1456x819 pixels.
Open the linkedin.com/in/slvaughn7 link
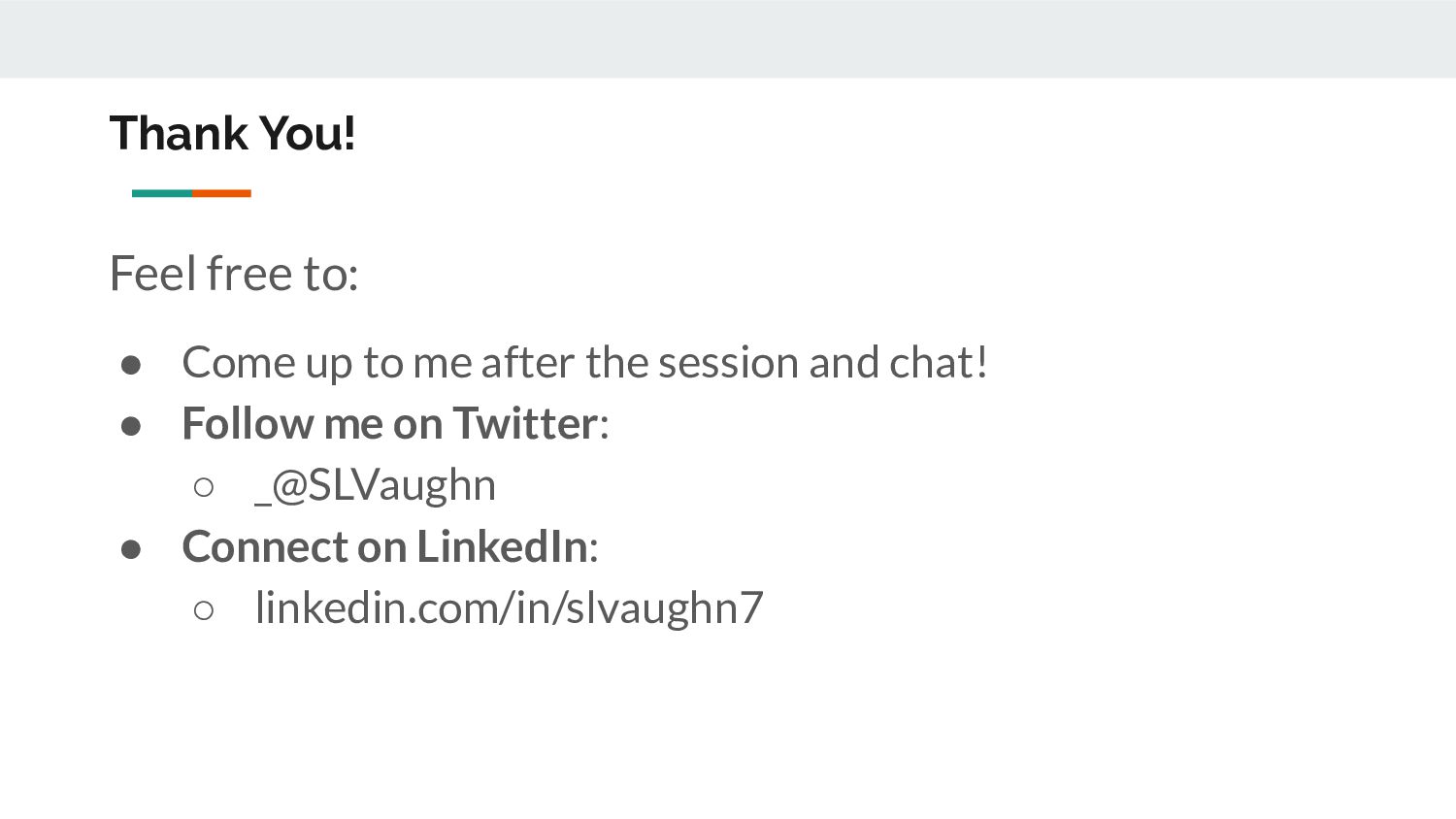tap(510, 608)
